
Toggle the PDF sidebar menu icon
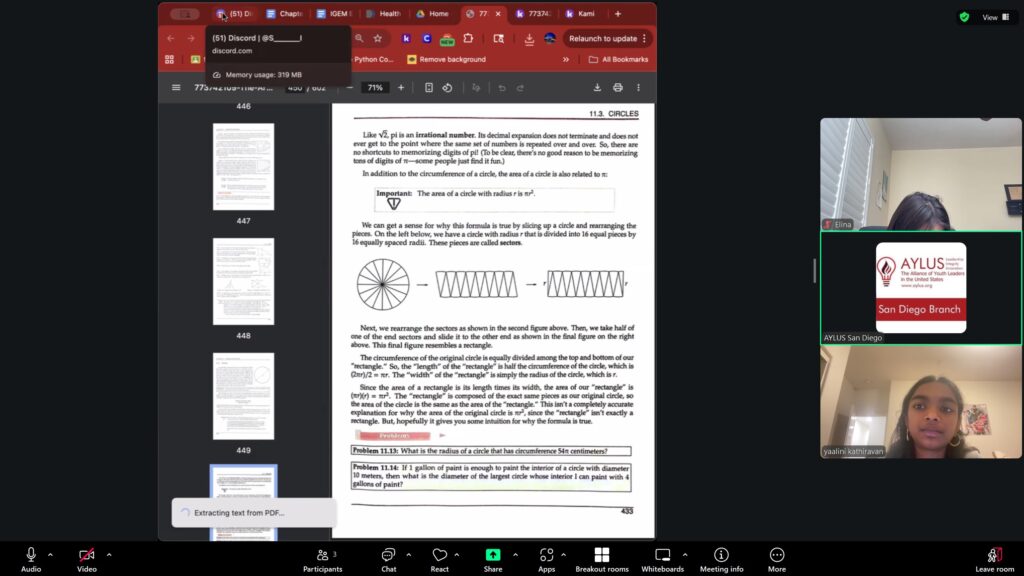click(x=176, y=88)
